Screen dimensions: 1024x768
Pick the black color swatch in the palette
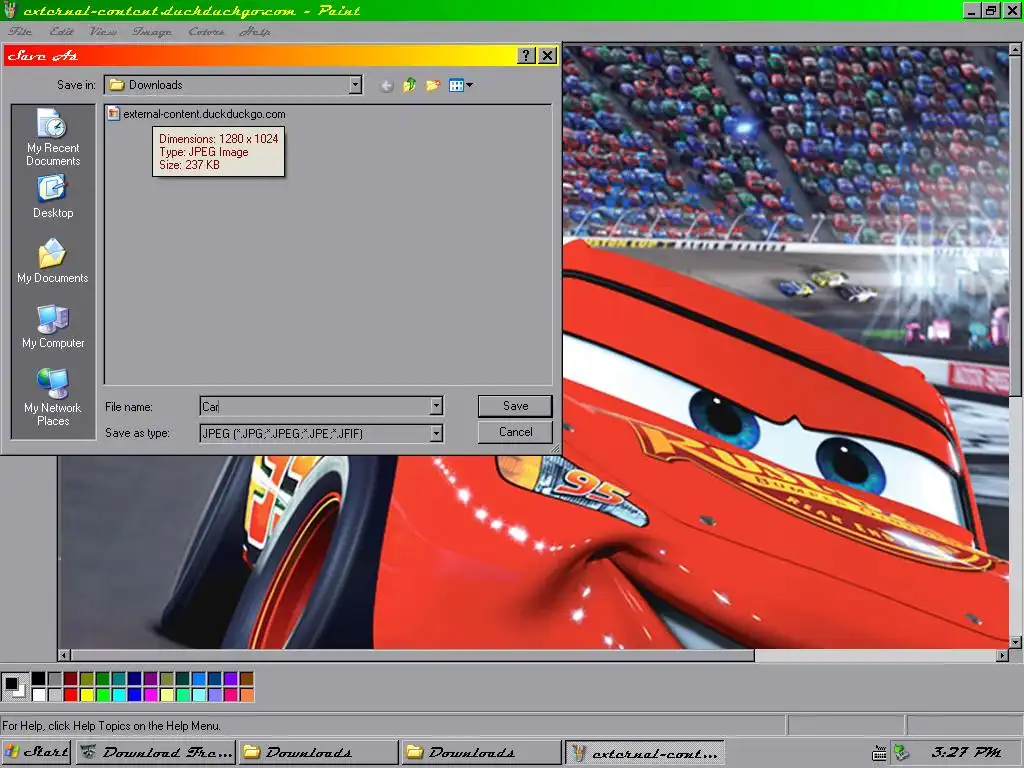click(39, 679)
